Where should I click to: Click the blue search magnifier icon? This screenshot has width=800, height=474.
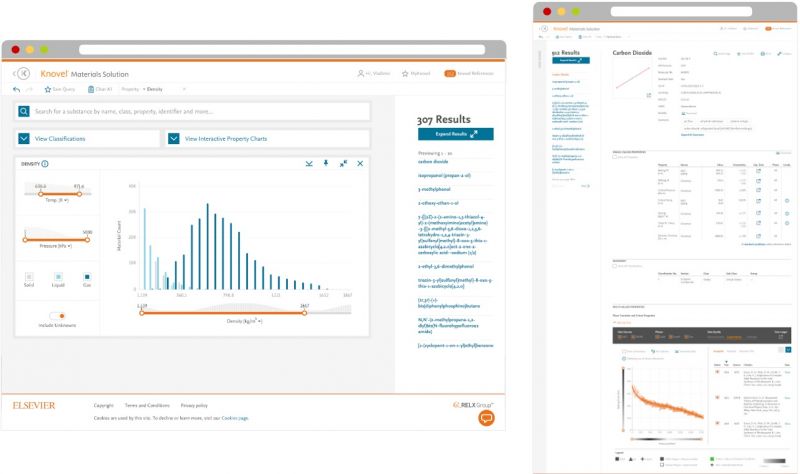(24, 111)
